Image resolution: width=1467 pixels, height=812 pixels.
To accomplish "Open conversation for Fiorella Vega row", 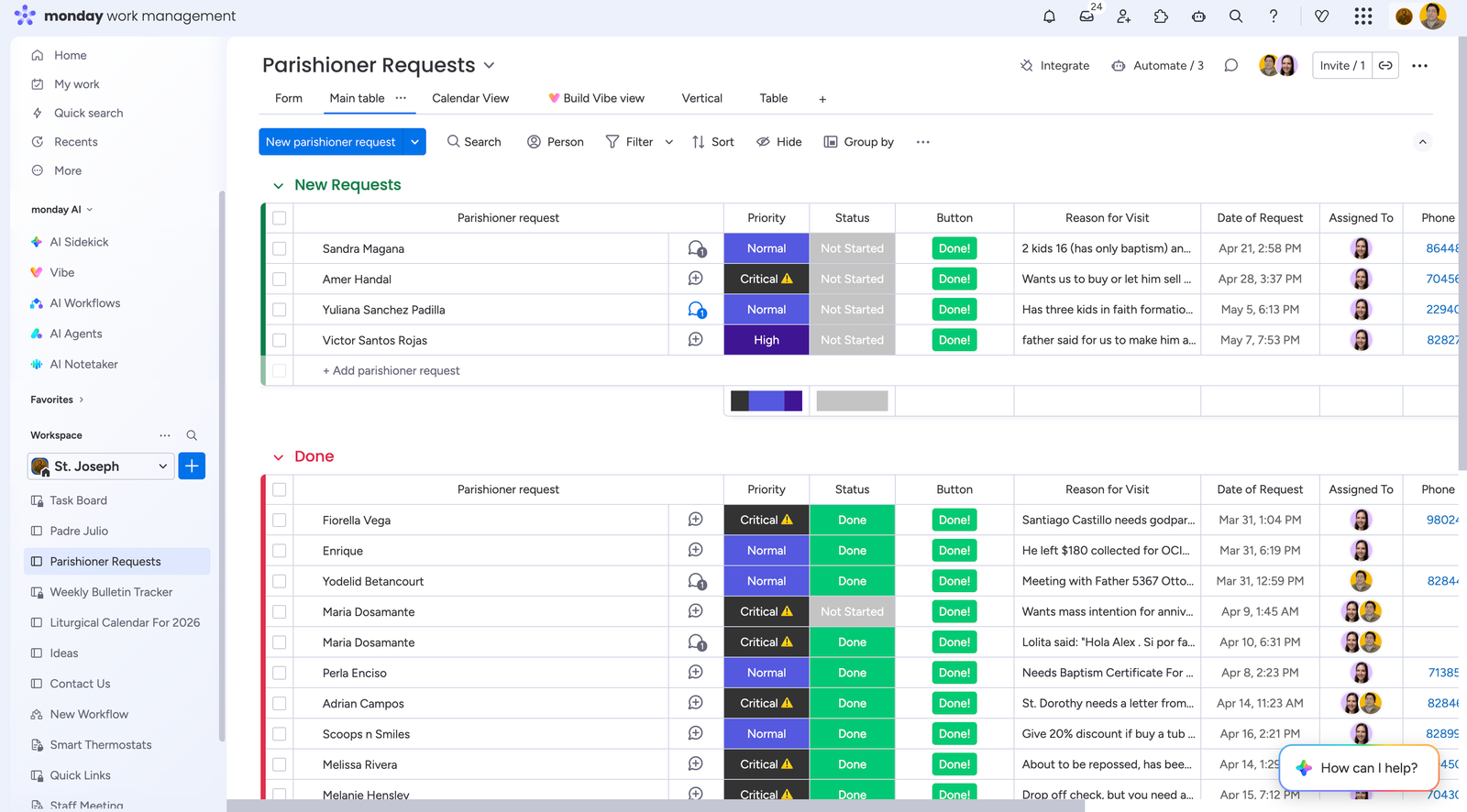I will (x=696, y=520).
